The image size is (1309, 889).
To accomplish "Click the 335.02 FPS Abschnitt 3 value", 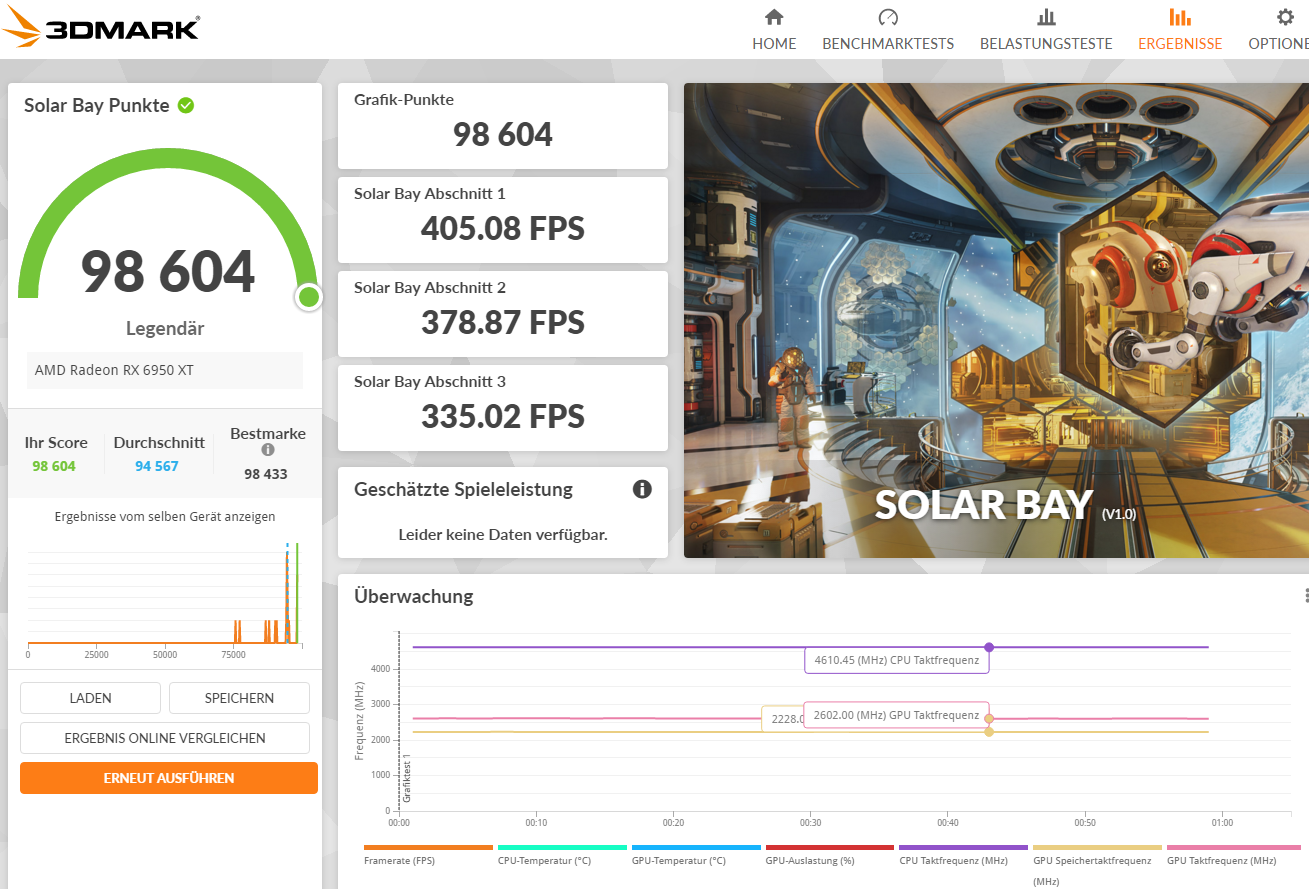I will 503,416.
